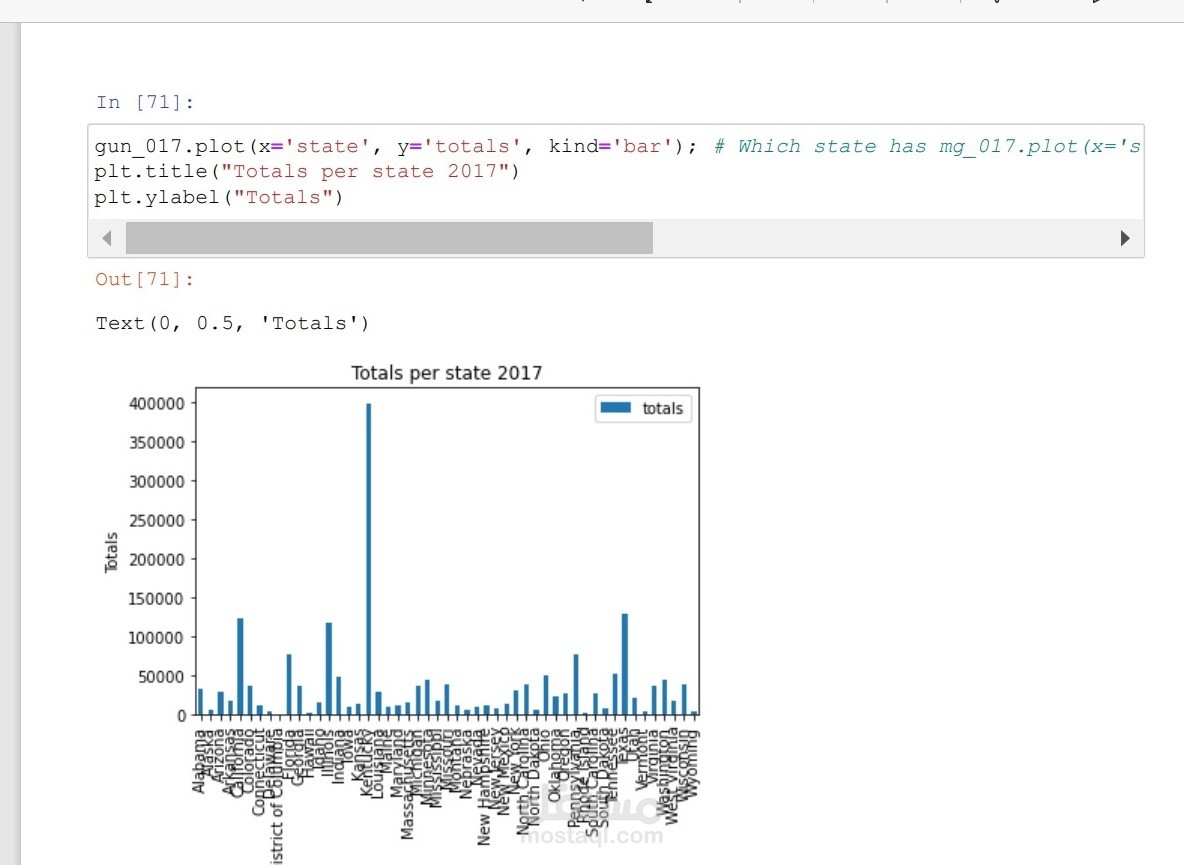The image size is (1184, 865).
Task: Click the horizontal scrollbar thumb under the code
Action: [390, 238]
